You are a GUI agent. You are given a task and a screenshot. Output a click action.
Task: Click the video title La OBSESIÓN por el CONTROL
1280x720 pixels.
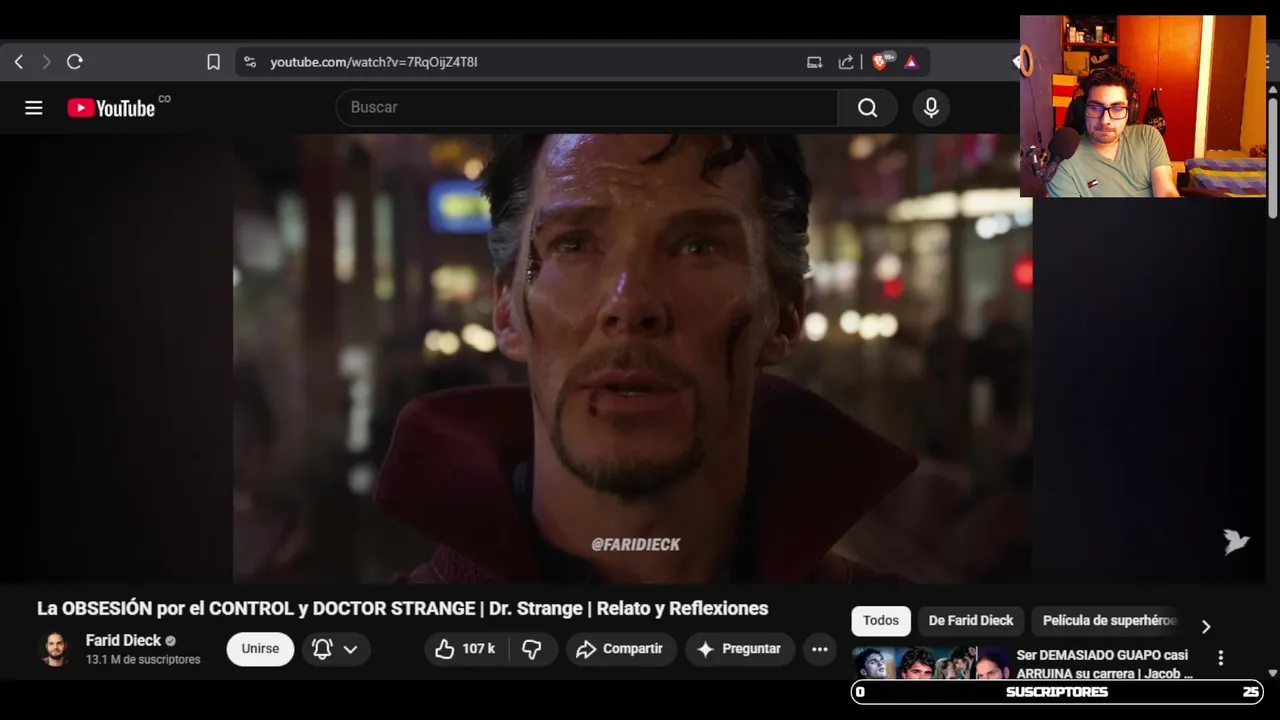coord(402,608)
